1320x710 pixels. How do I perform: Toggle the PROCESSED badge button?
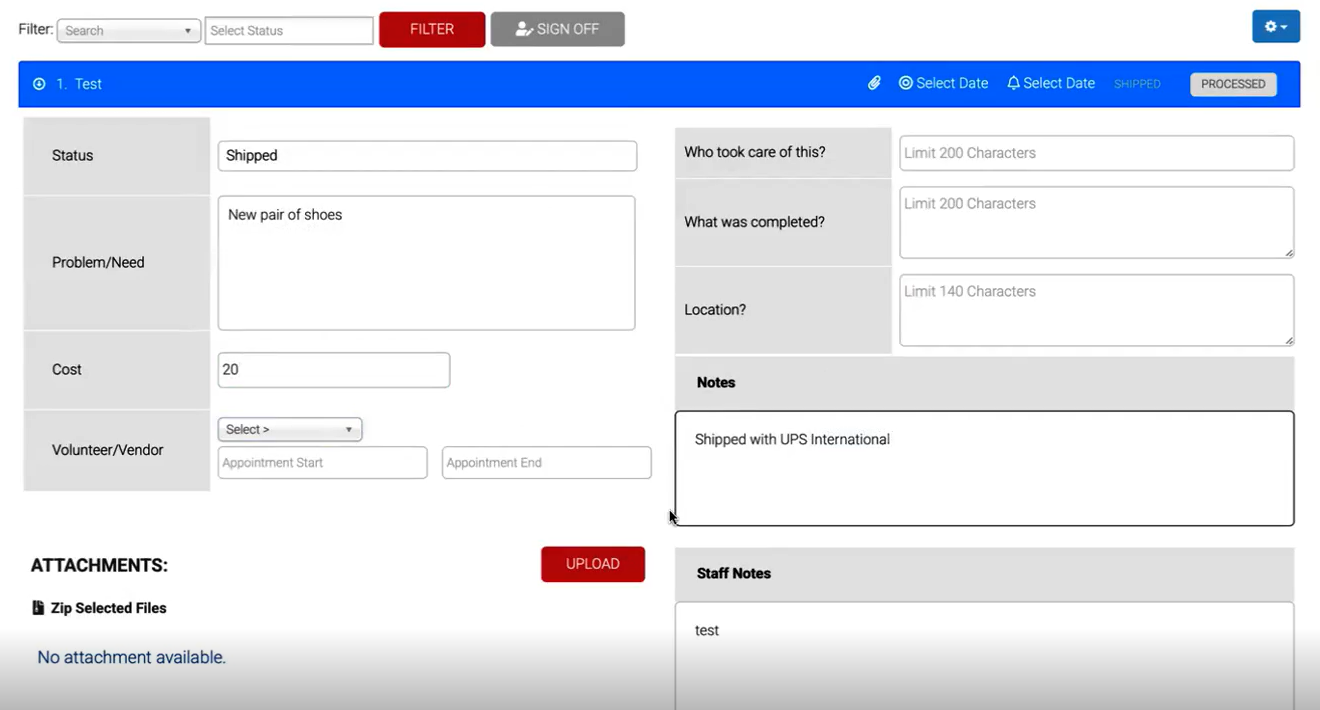(x=1233, y=84)
